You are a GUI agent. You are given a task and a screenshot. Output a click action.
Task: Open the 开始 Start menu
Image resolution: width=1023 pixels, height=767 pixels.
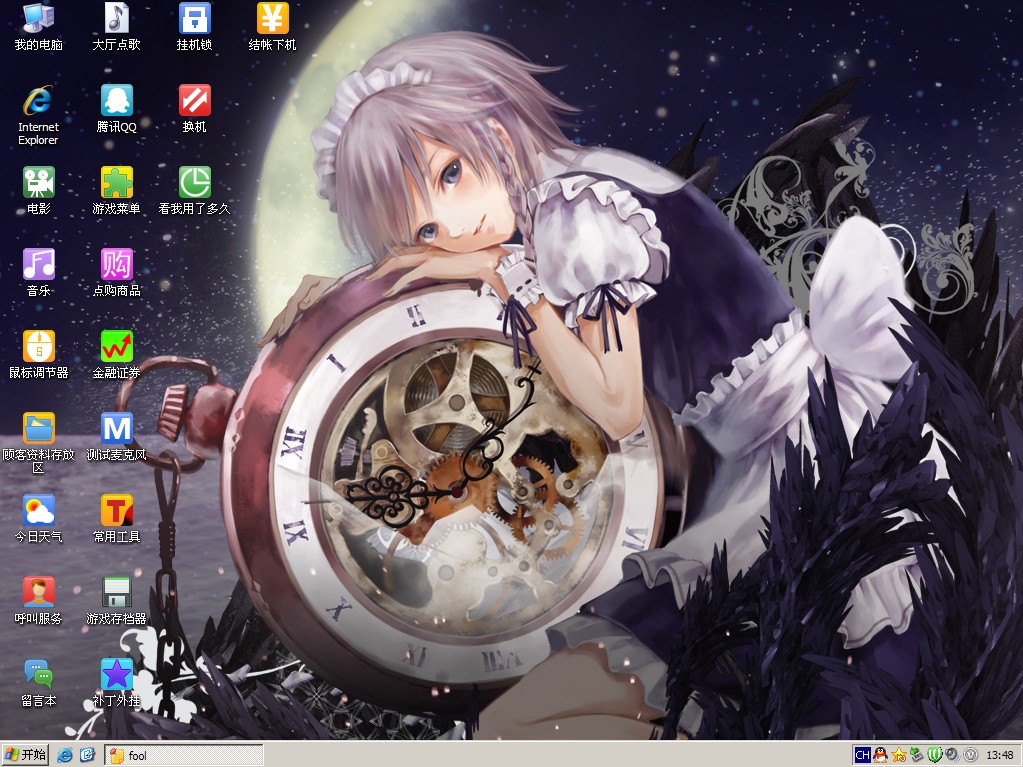coord(25,755)
